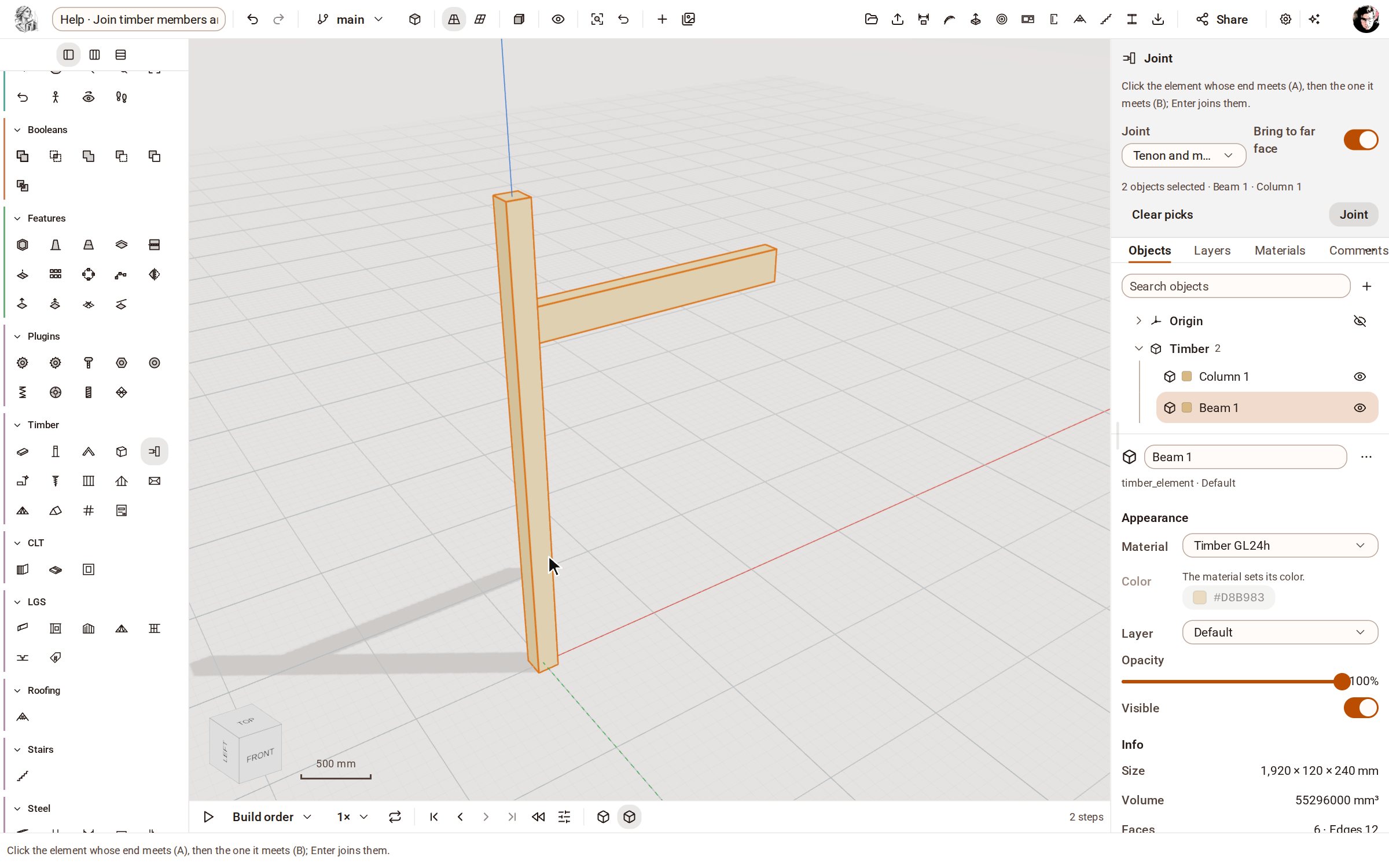Viewport: 1389px width, 868px height.
Task: Collapse the Timber group in objects tree
Action: [x=1138, y=348]
